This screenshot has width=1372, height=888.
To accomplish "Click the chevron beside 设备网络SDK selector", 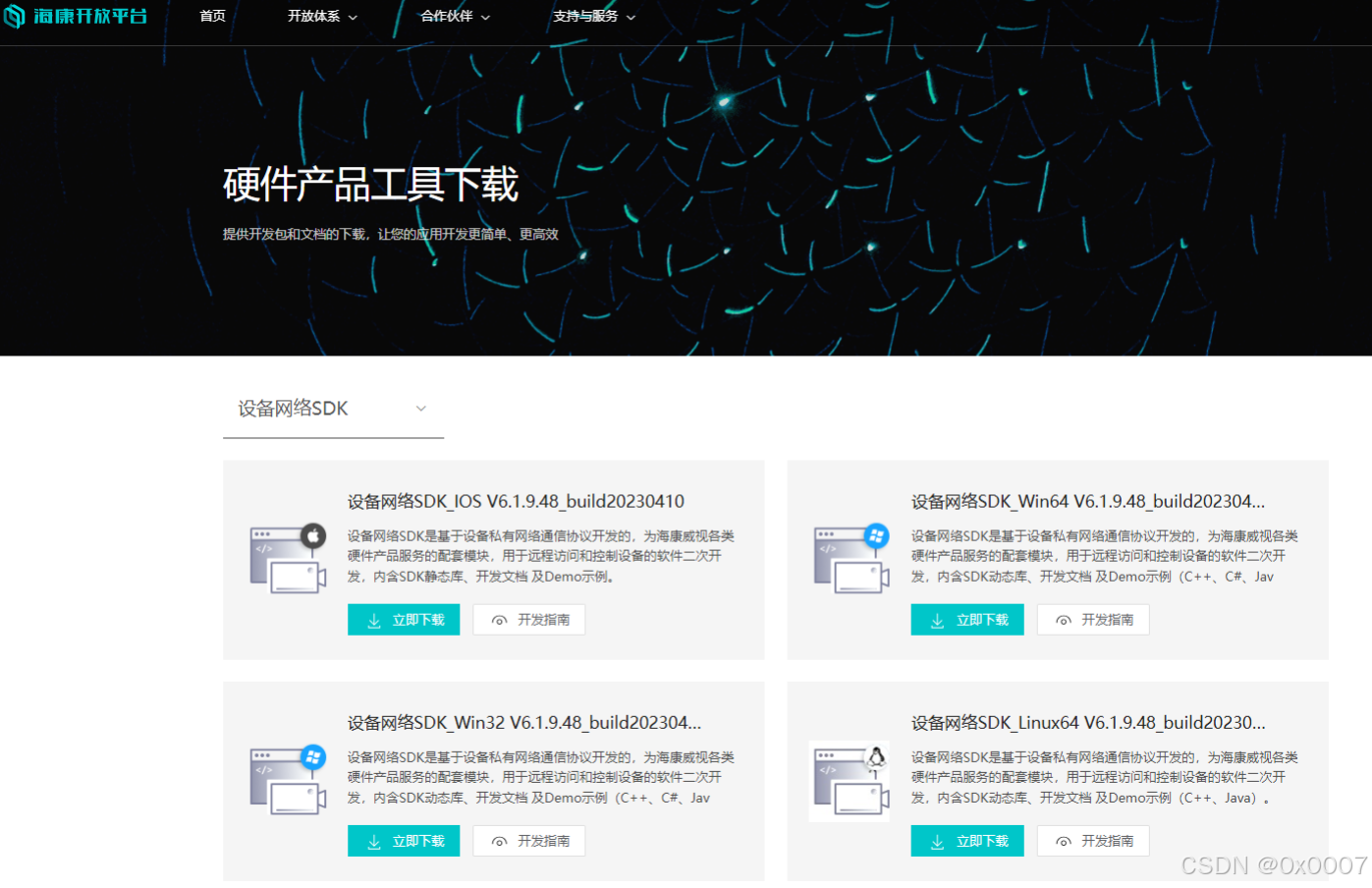I will point(421,409).
